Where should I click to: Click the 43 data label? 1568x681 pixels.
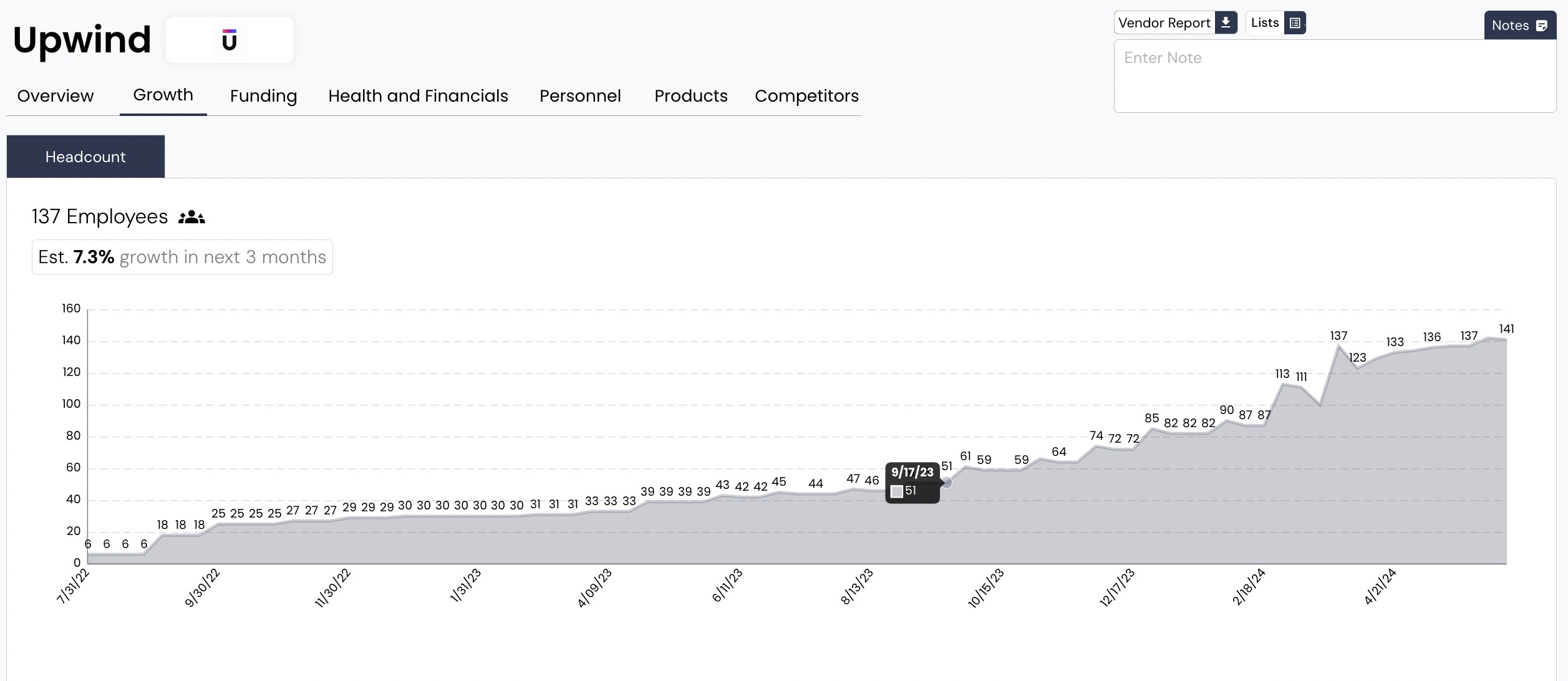[722, 485]
